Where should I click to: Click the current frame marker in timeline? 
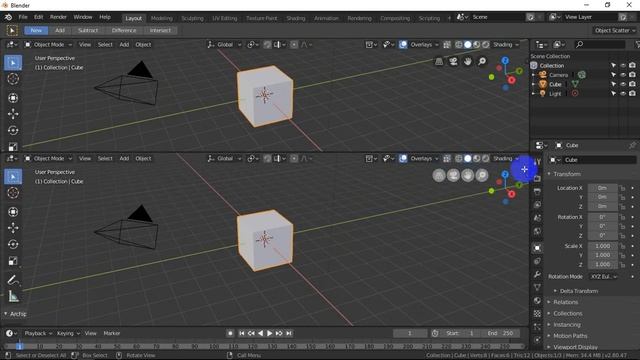click(19, 346)
